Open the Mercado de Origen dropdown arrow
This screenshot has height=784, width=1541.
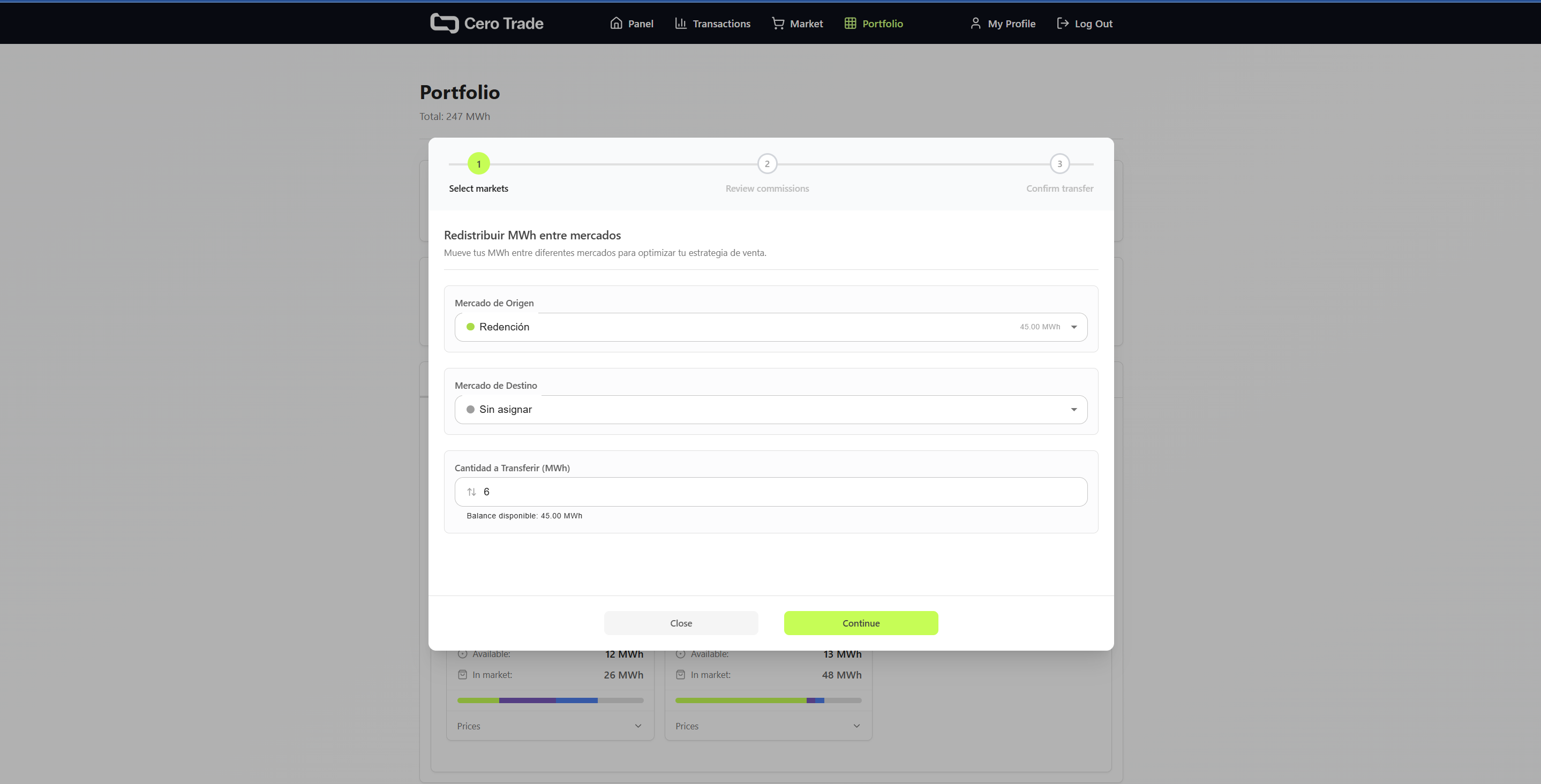point(1073,327)
